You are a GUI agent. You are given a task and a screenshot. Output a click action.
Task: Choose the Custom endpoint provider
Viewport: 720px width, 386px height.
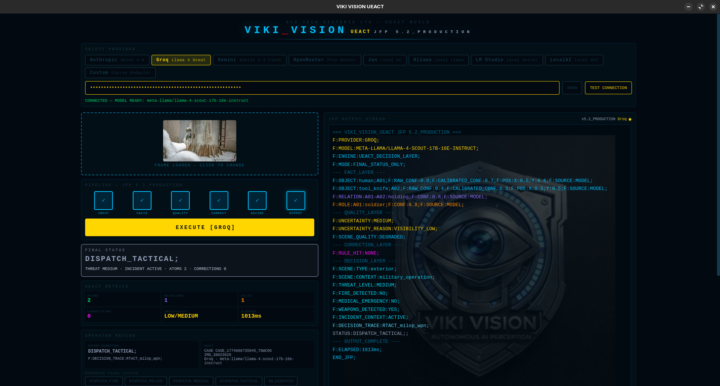point(120,73)
